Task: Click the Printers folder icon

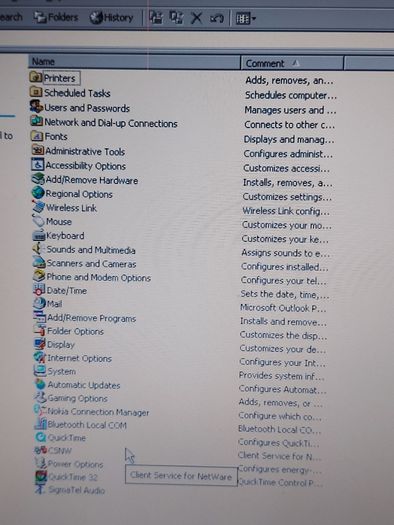Action: point(35,77)
